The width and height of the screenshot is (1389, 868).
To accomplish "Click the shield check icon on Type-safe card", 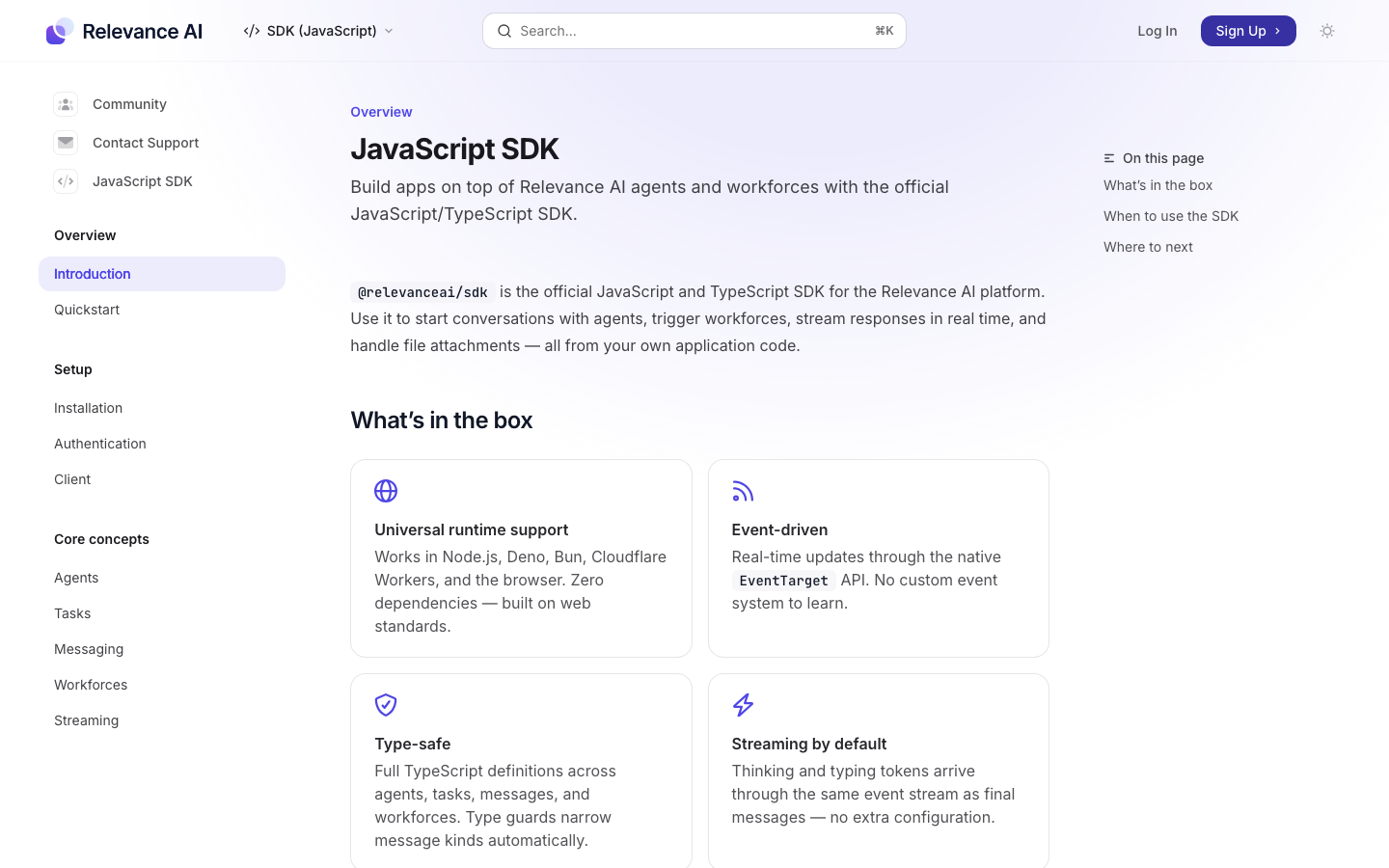I will click(386, 705).
